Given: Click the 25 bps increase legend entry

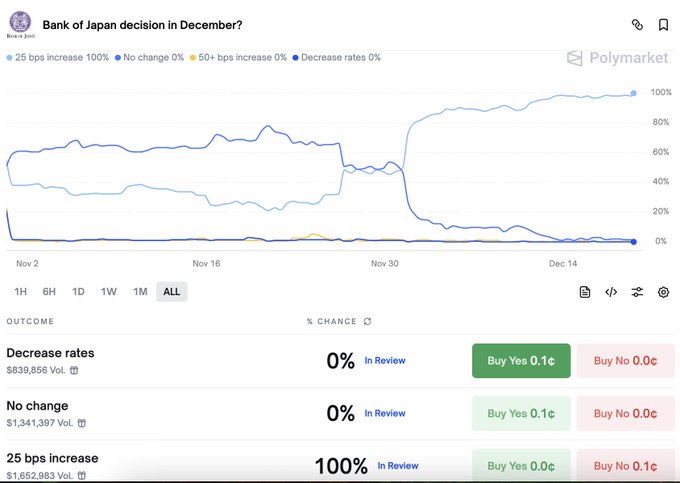Looking at the screenshot, I should (x=58, y=58).
